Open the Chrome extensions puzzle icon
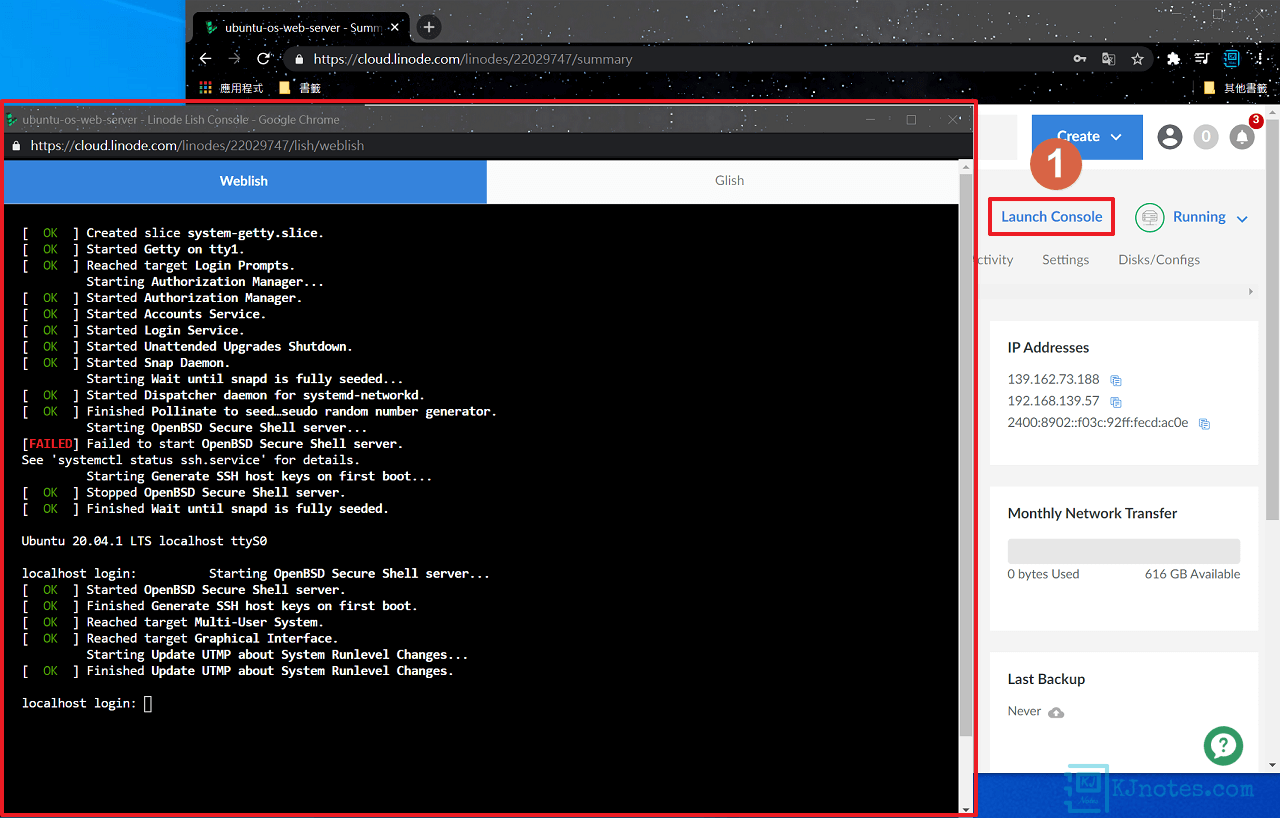Viewport: 1280px width, 818px height. 1174,59
